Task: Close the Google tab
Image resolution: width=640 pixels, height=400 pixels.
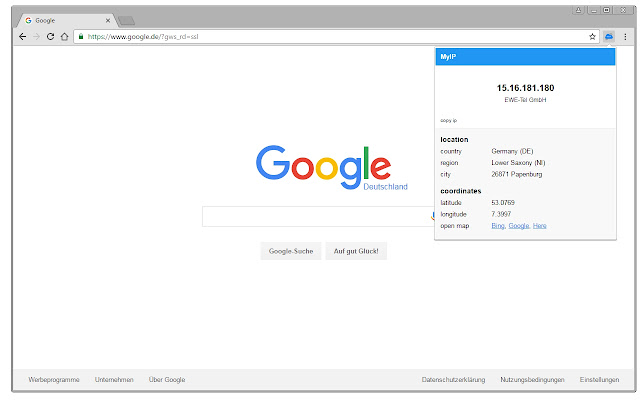Action: pyautogui.click(x=108, y=20)
